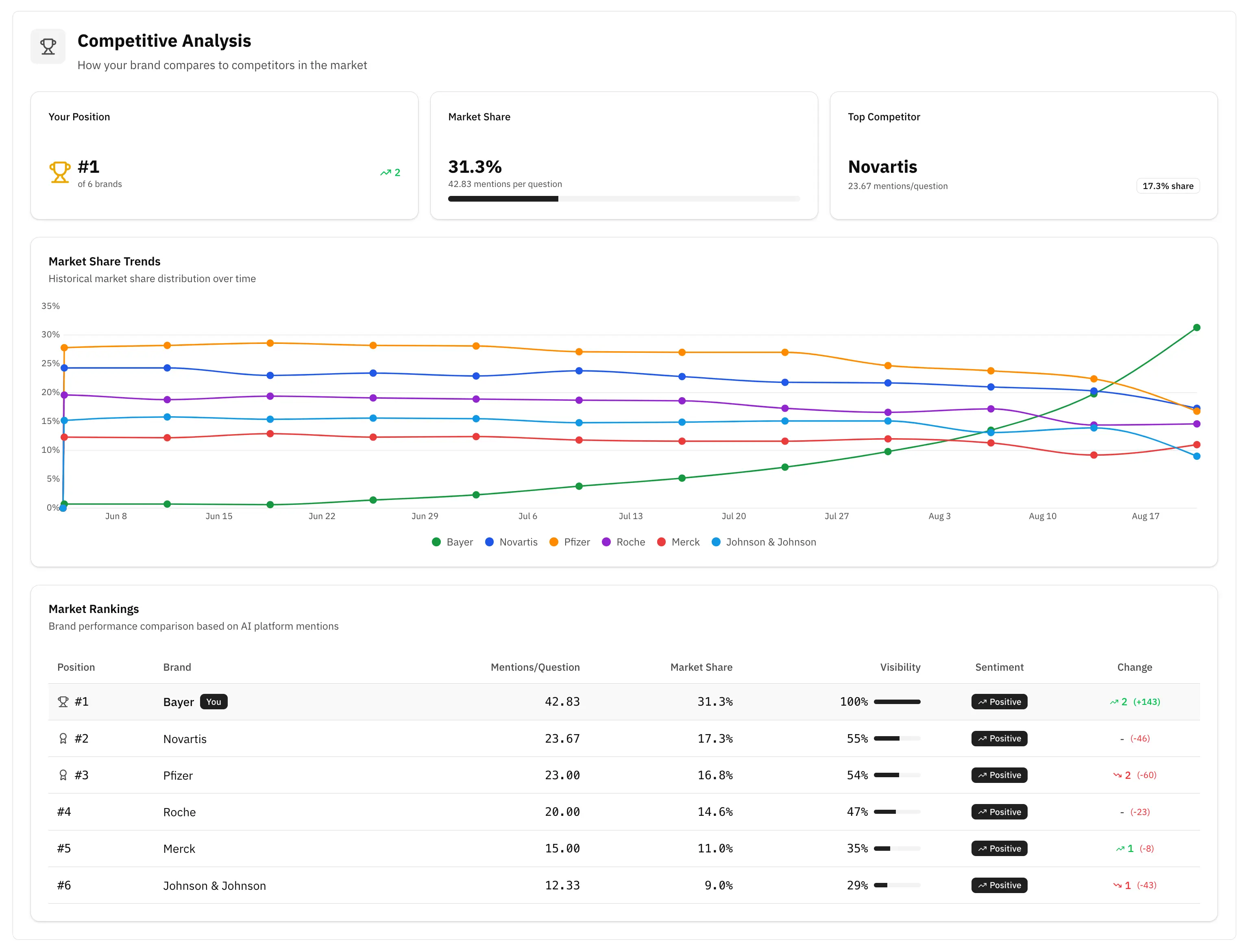Click Bayer's final green data point on chart
The image size is (1246, 952).
(1197, 328)
